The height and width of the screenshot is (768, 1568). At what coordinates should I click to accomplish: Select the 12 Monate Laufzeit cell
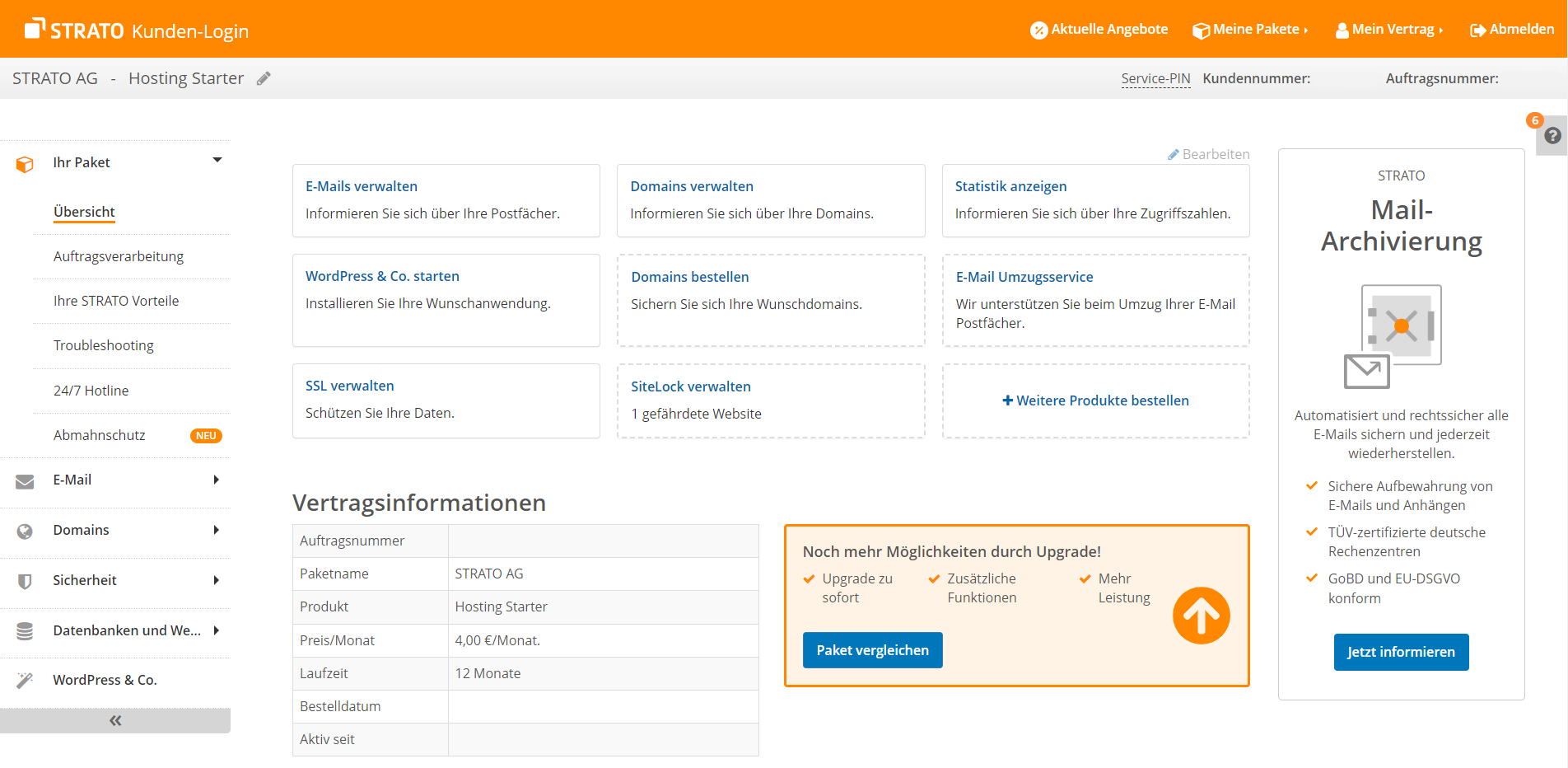click(604, 673)
